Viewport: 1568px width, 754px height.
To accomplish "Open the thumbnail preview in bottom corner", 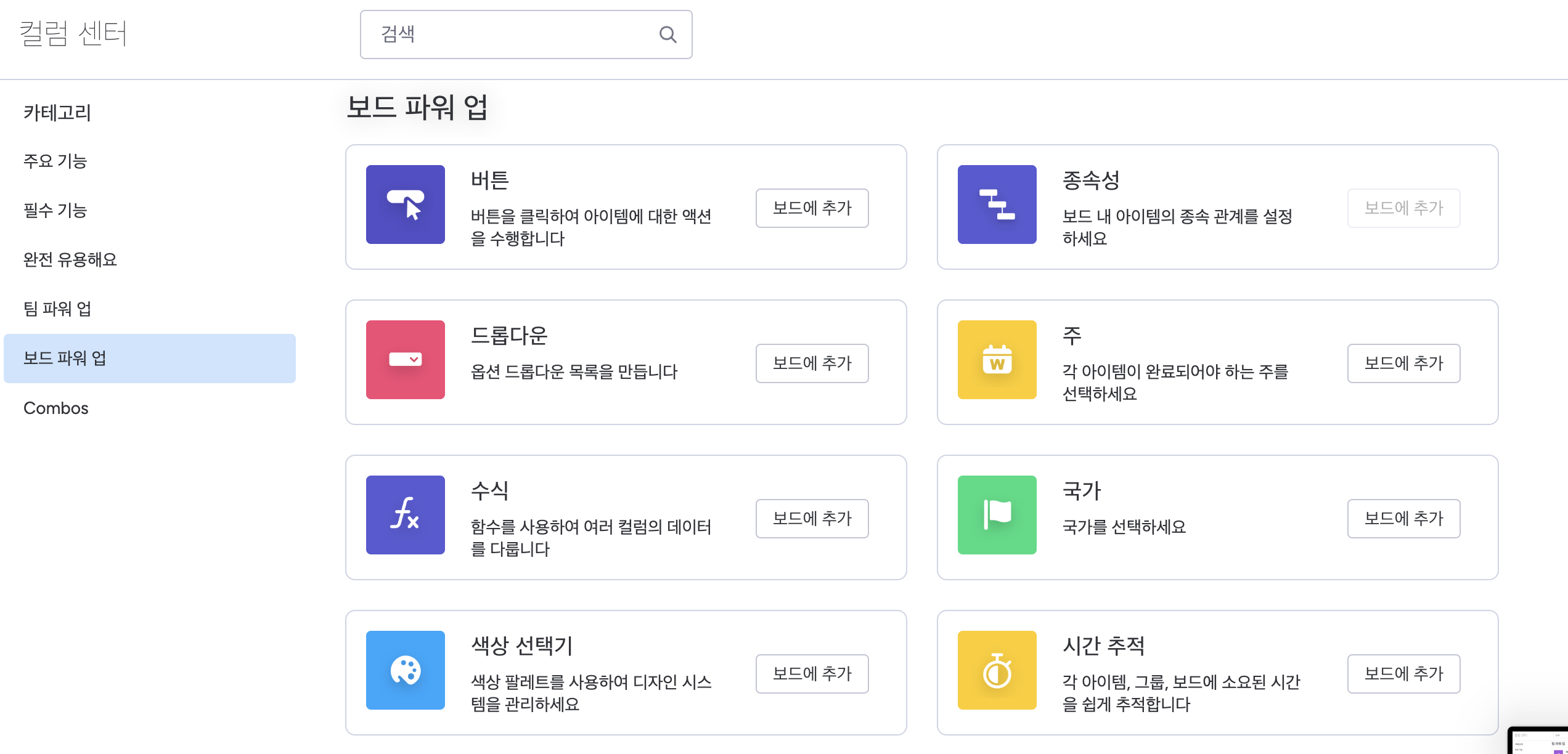I will pyautogui.click(x=1540, y=741).
